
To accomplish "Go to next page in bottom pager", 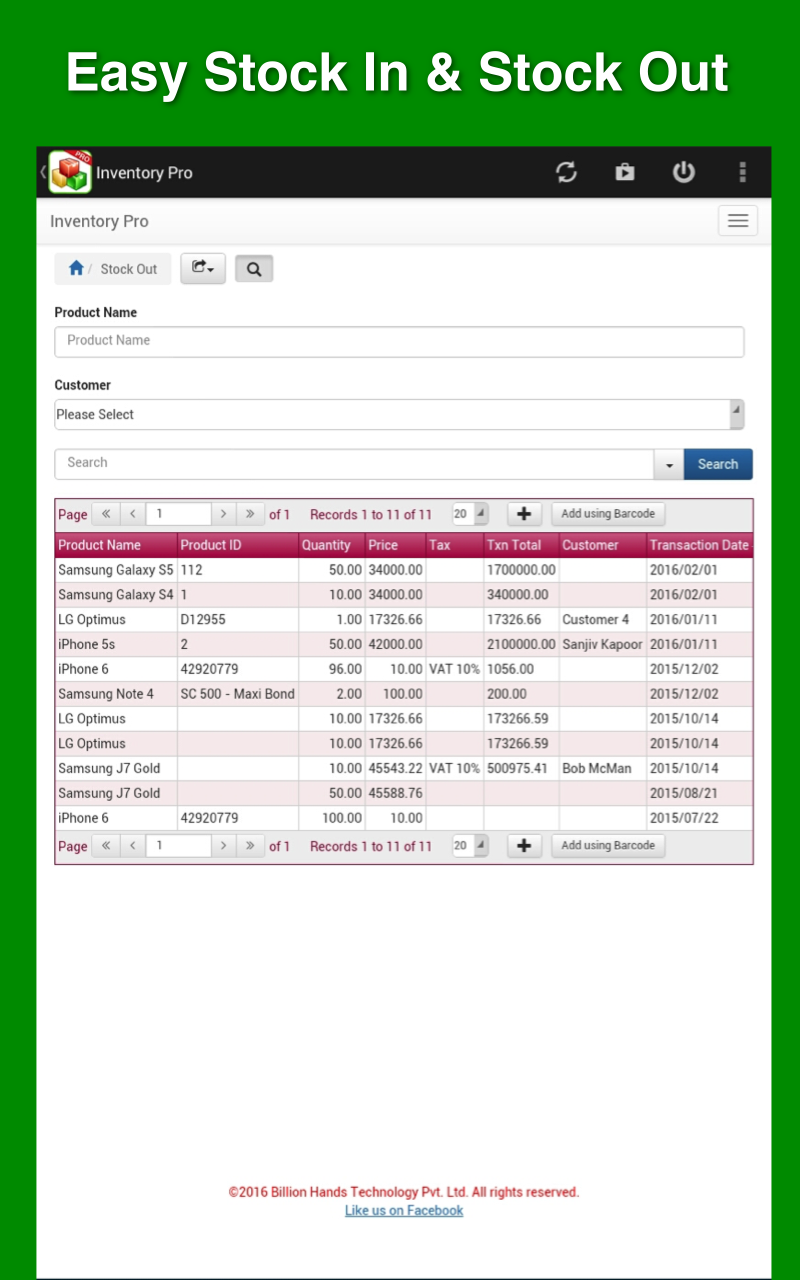I will point(224,846).
